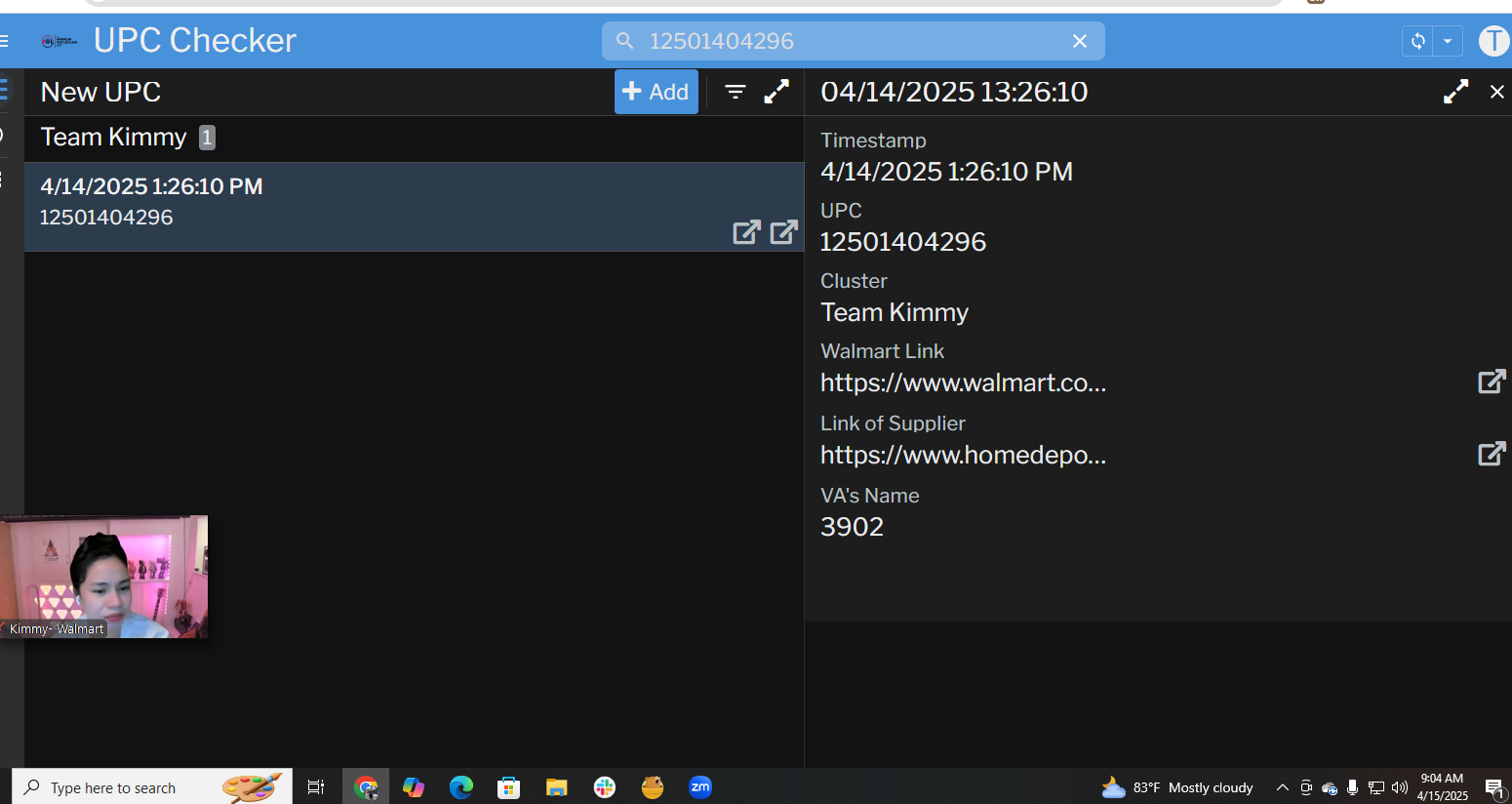Image resolution: width=1512 pixels, height=804 pixels.
Task: Expand the detail panel to fullscreen
Action: (1455, 92)
